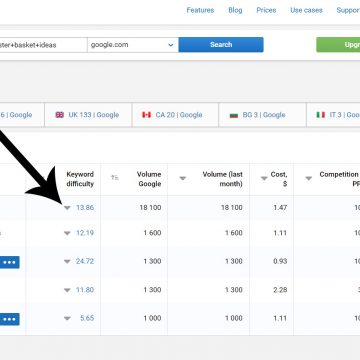Open the Competition column dropdown arrow

tap(309, 179)
